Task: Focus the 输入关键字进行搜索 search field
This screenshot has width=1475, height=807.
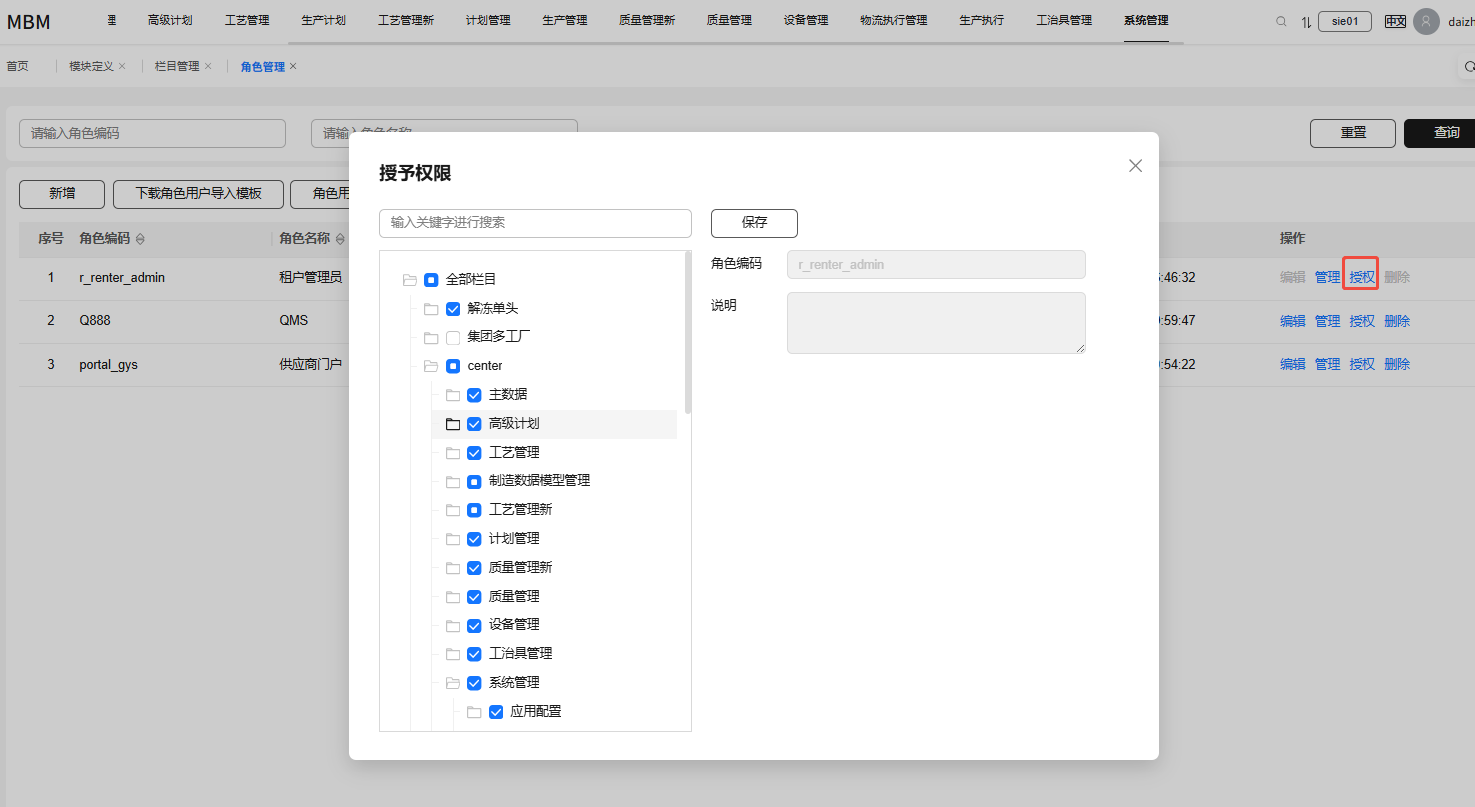Action: pyautogui.click(x=535, y=223)
